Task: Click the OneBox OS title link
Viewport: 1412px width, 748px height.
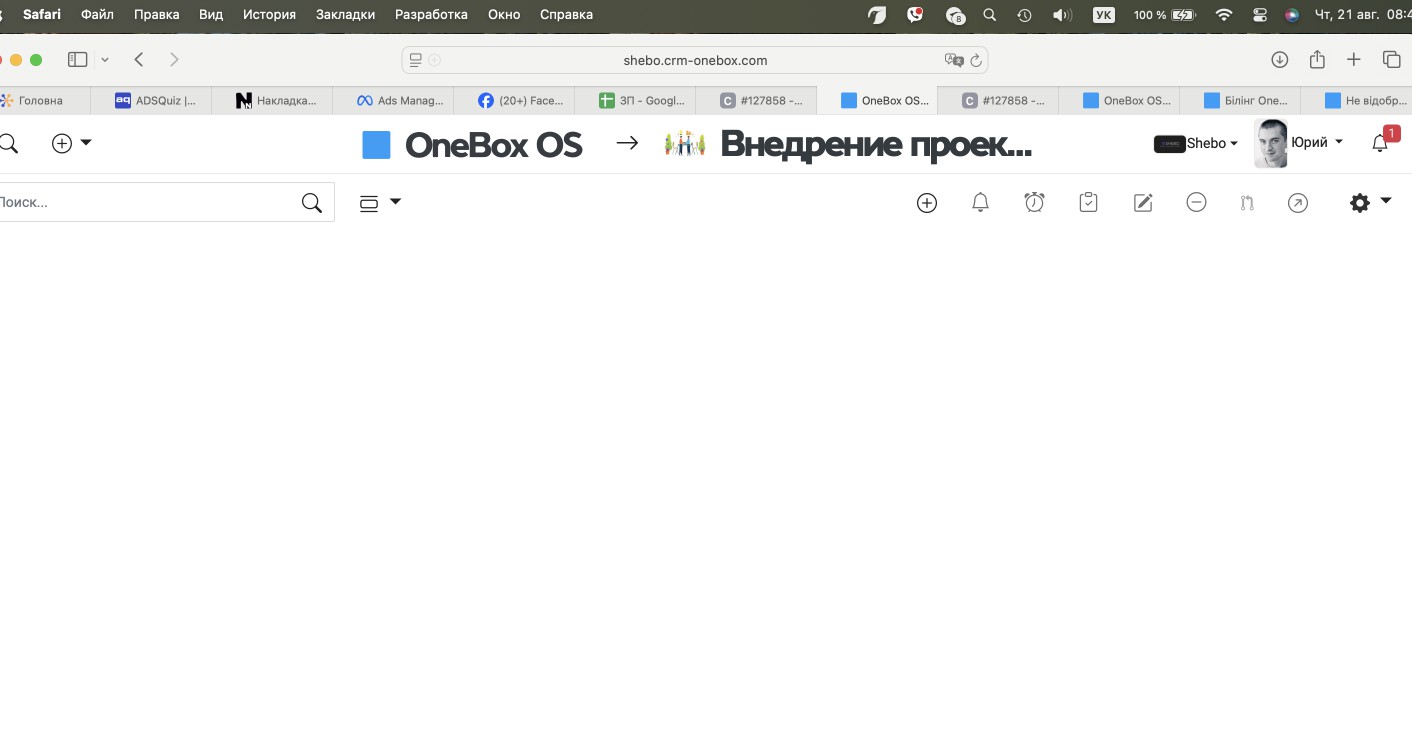Action: click(493, 145)
